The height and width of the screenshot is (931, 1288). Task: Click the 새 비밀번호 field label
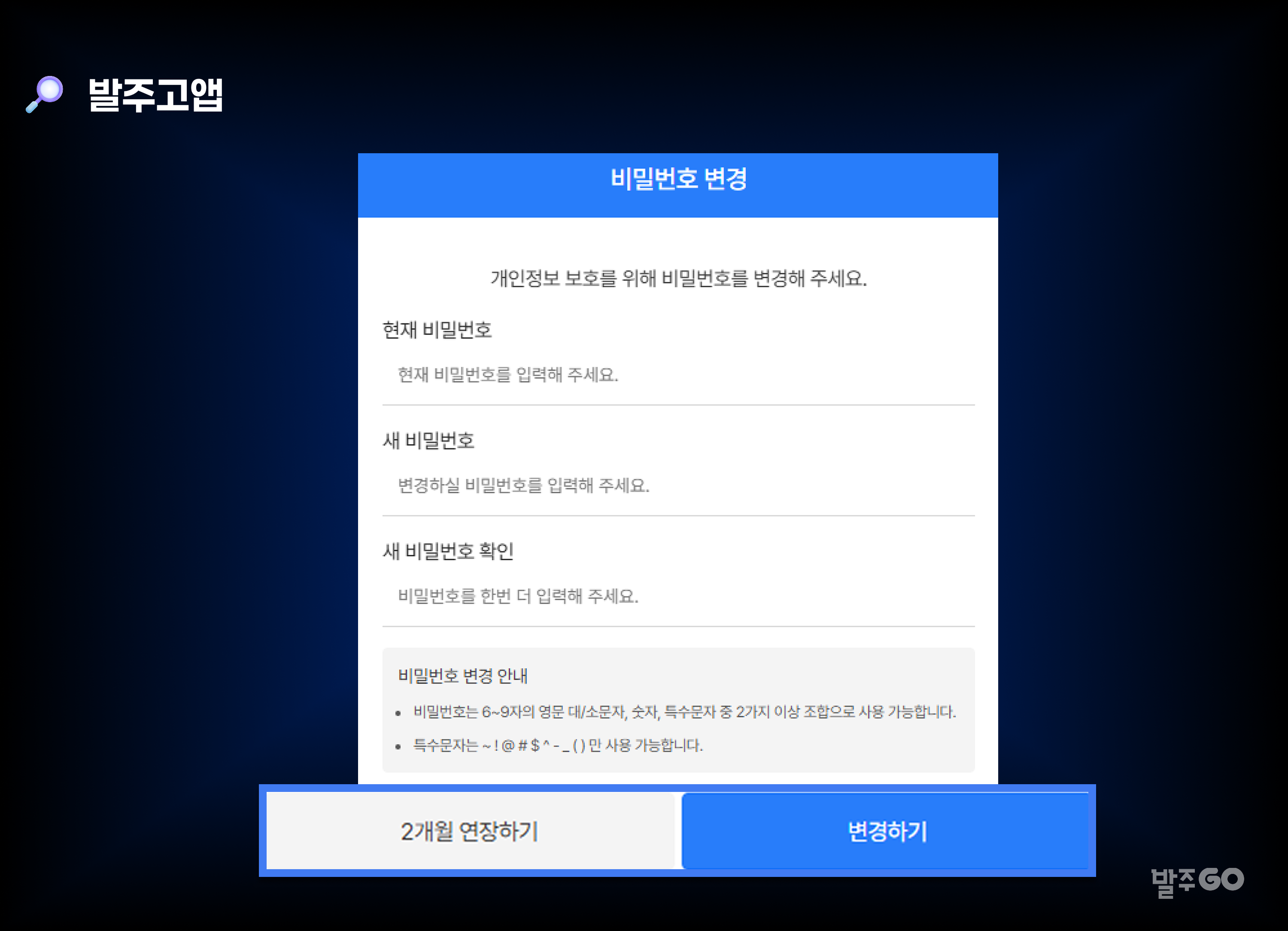click(428, 440)
